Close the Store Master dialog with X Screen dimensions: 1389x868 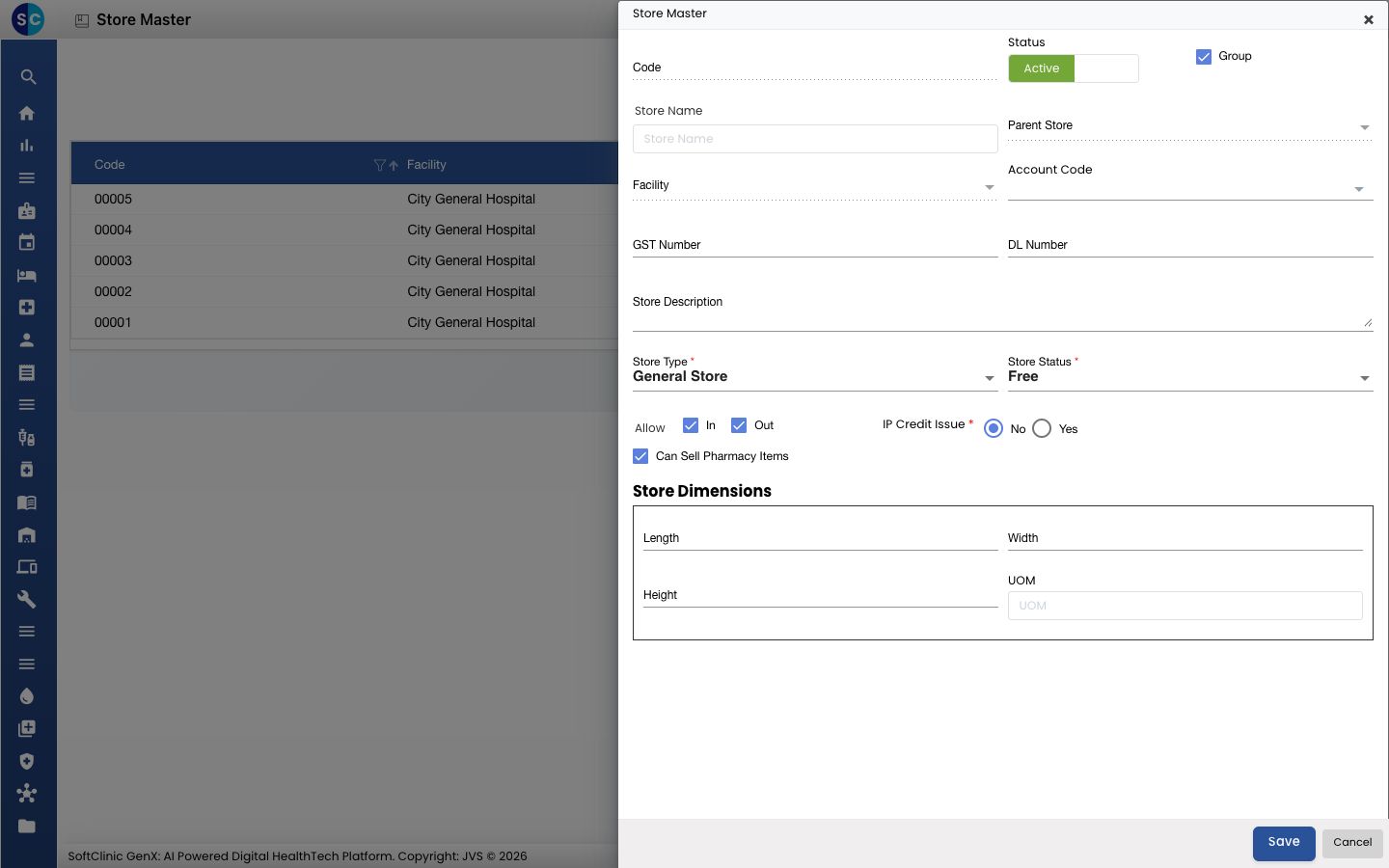[1368, 19]
